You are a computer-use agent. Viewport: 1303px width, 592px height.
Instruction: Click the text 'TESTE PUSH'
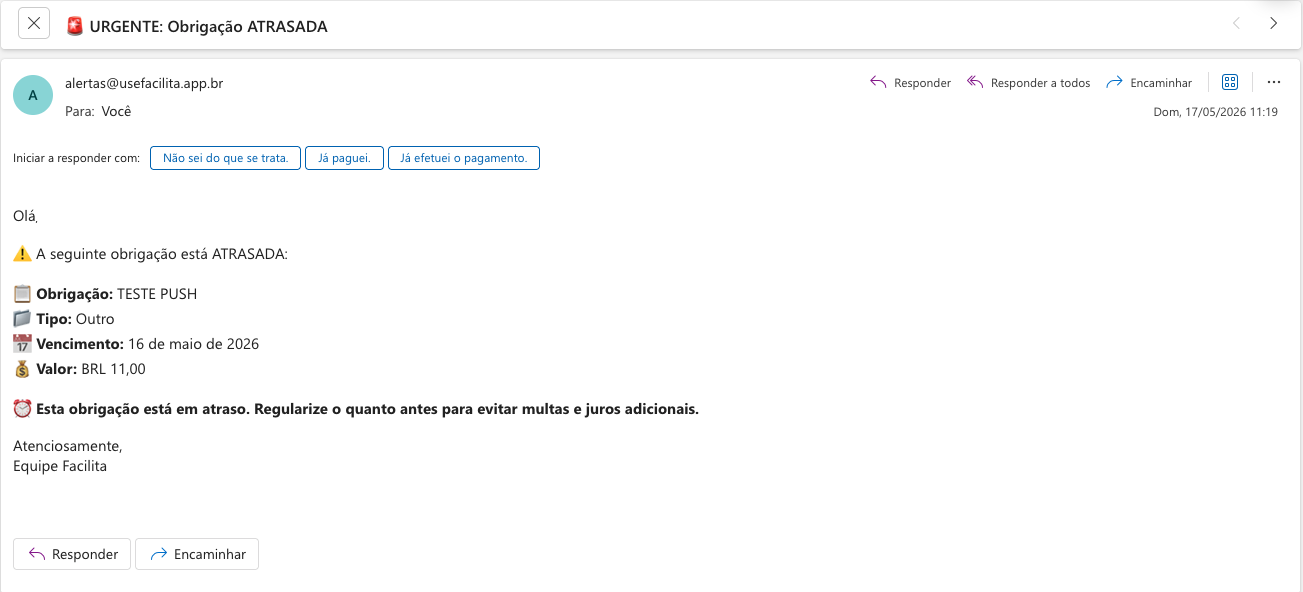(x=157, y=294)
